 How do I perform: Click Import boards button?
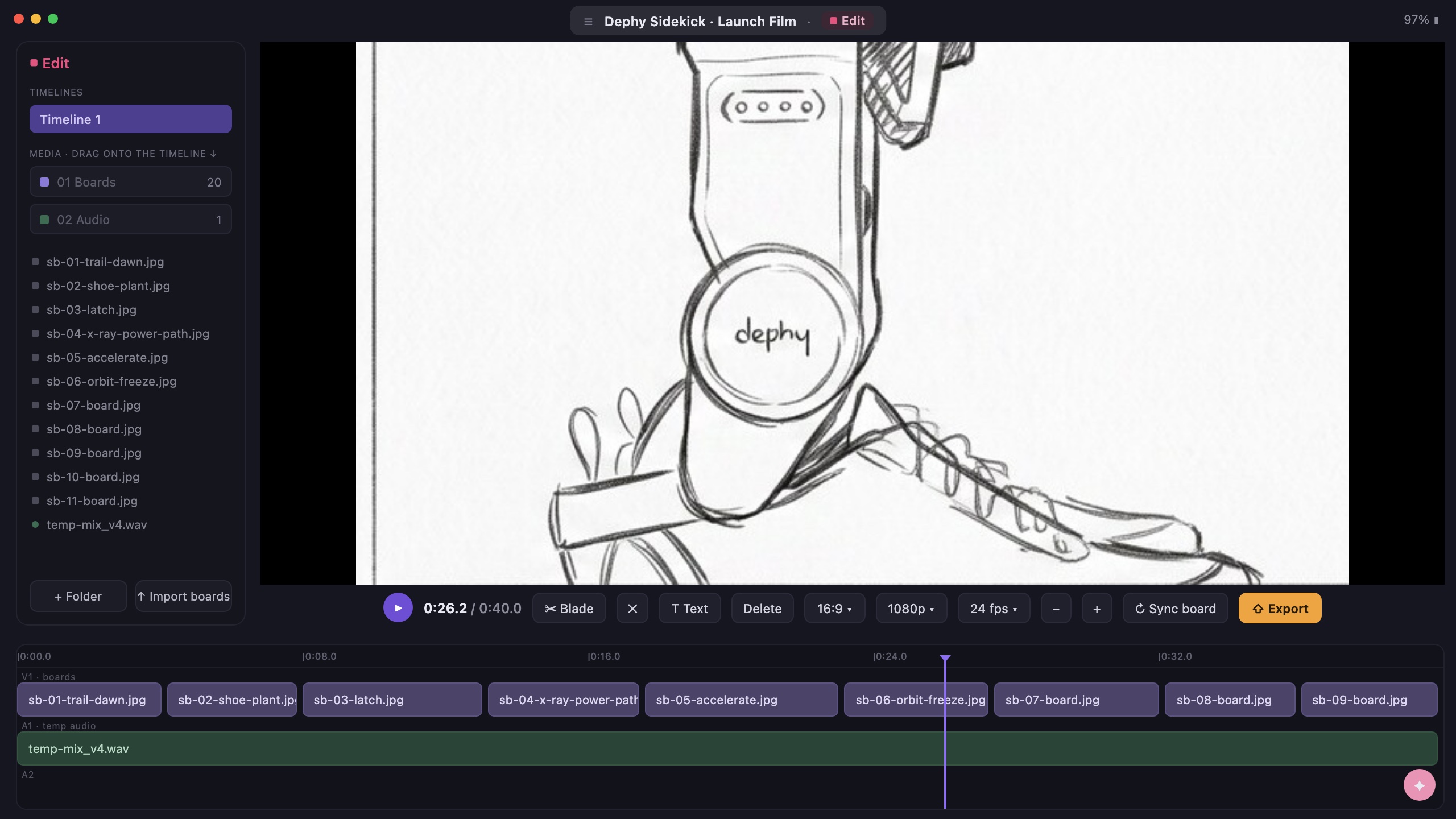[183, 596]
